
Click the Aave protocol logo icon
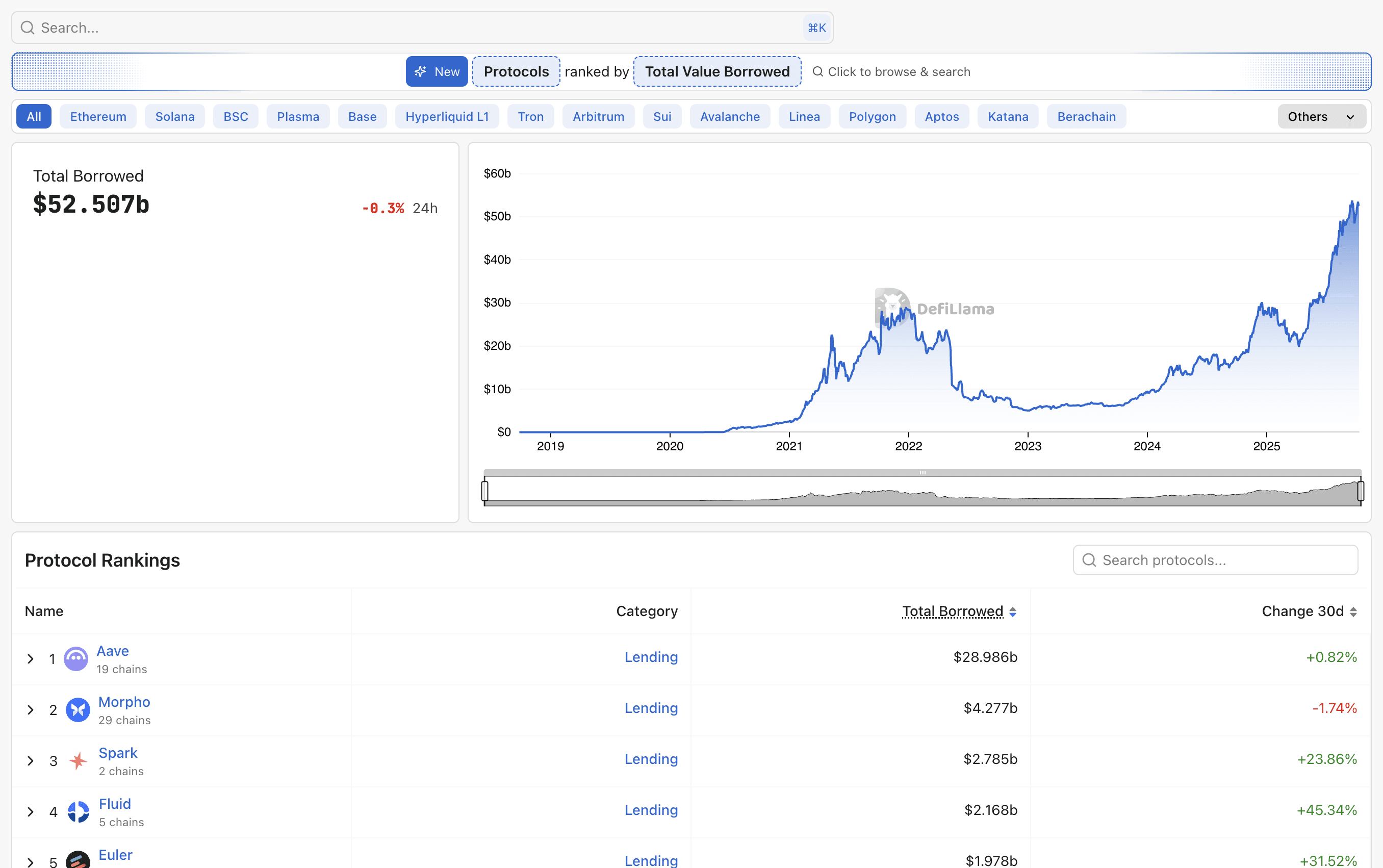(76, 658)
